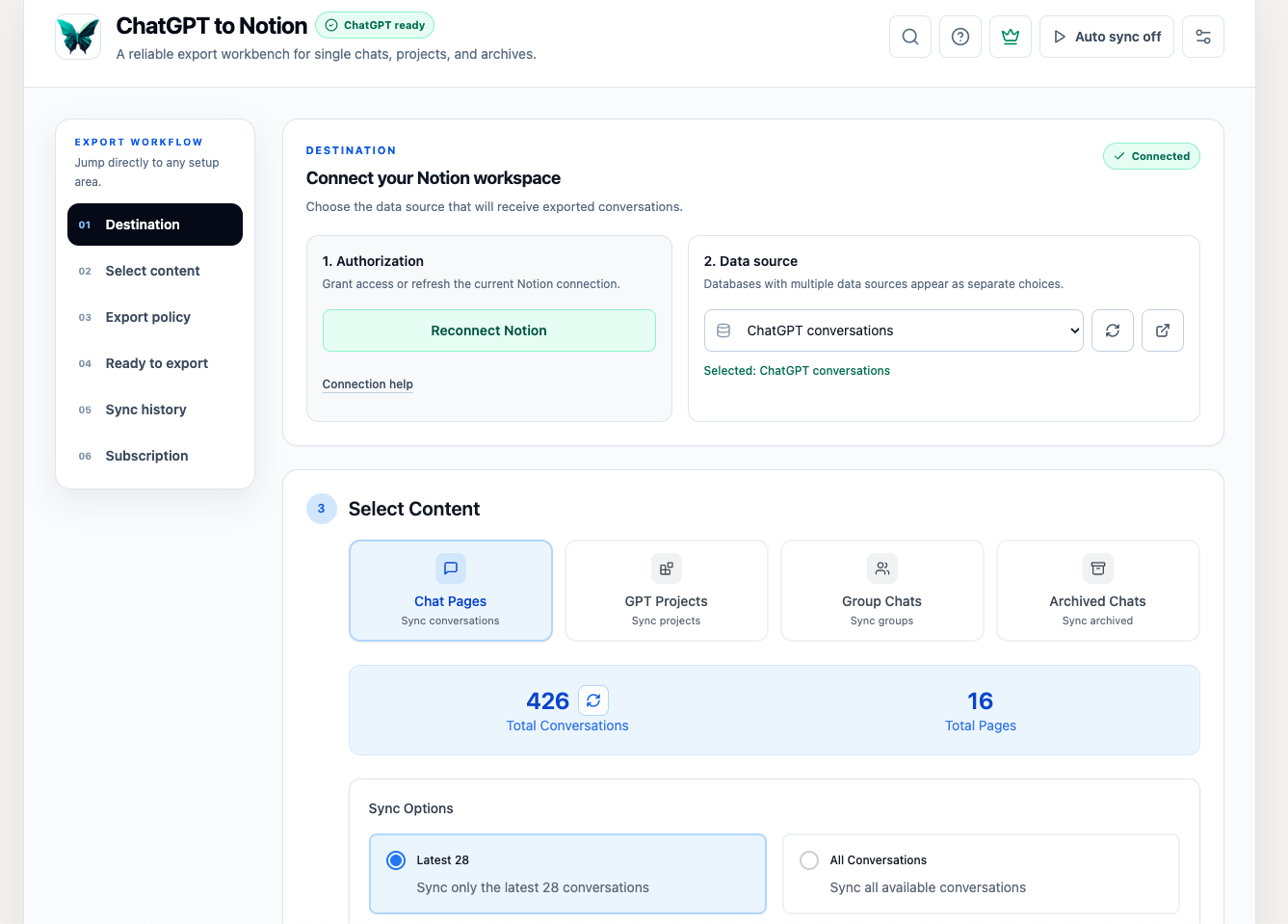
Task: Toggle Auto sync off button
Action: tap(1107, 37)
